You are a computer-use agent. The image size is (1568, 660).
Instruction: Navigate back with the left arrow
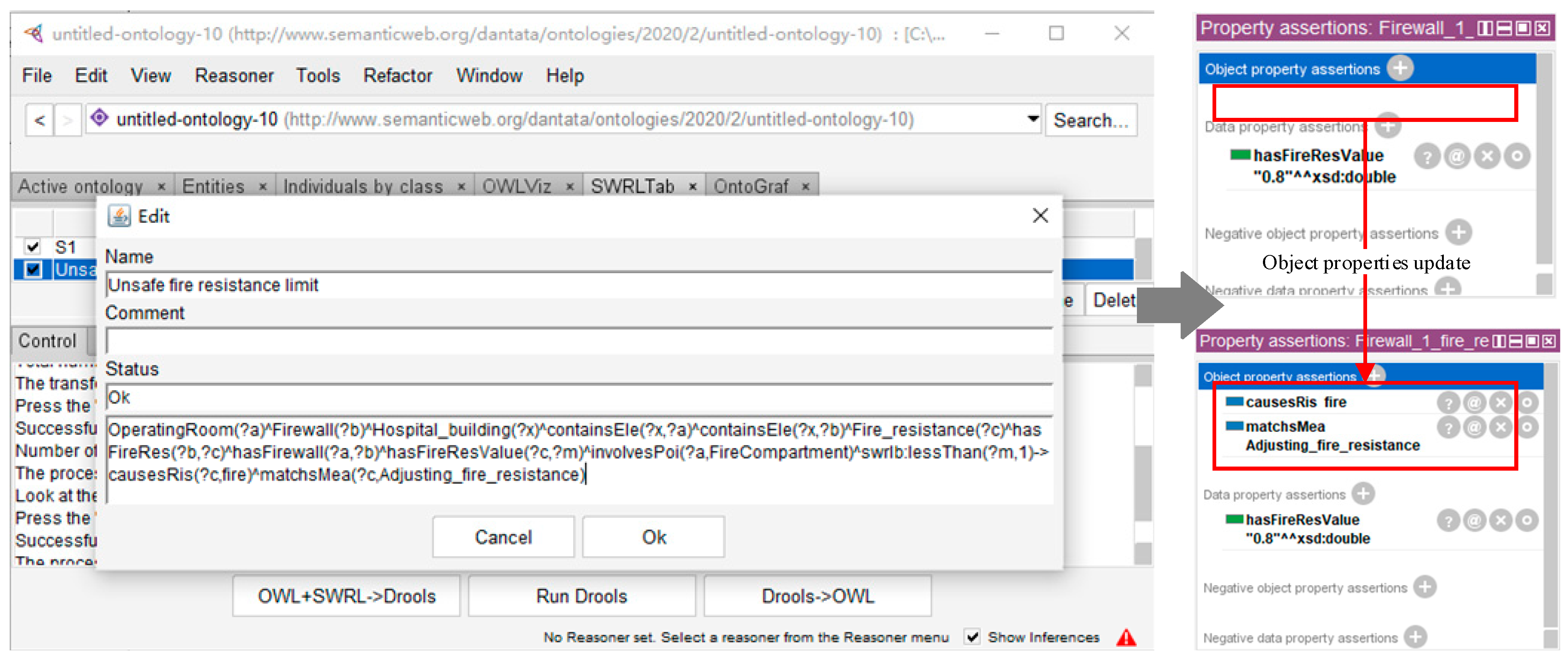pos(40,120)
